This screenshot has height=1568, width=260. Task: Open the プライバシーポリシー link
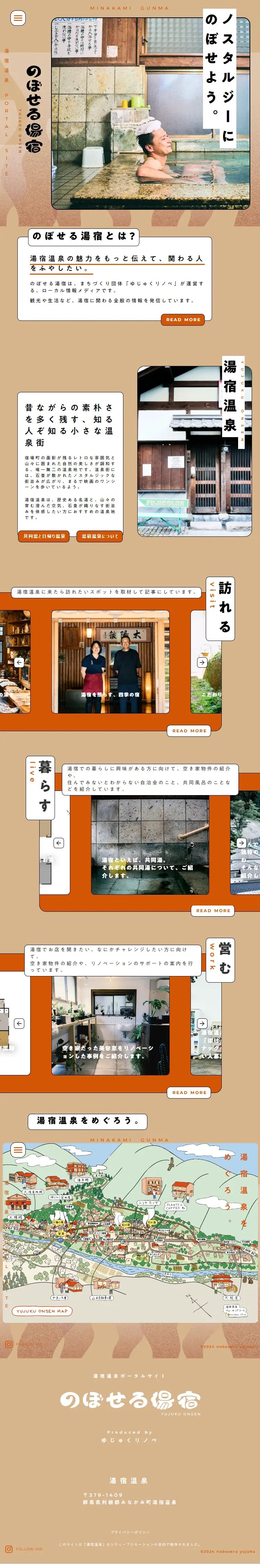click(130, 1532)
